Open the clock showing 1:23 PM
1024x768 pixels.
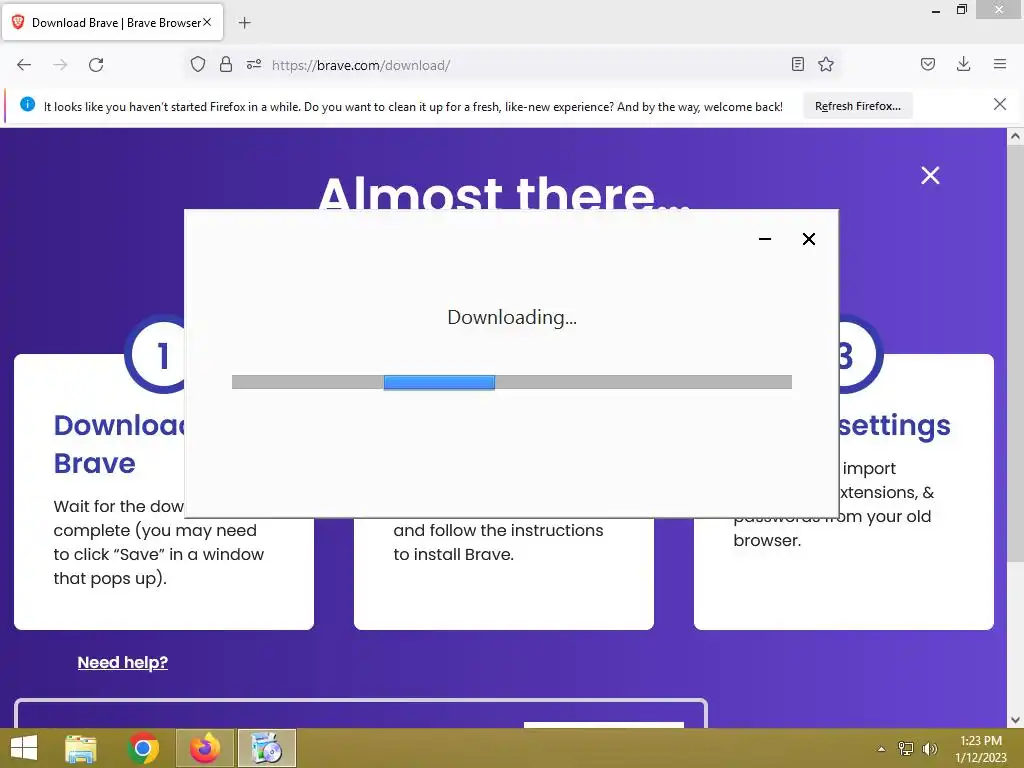pos(981,748)
